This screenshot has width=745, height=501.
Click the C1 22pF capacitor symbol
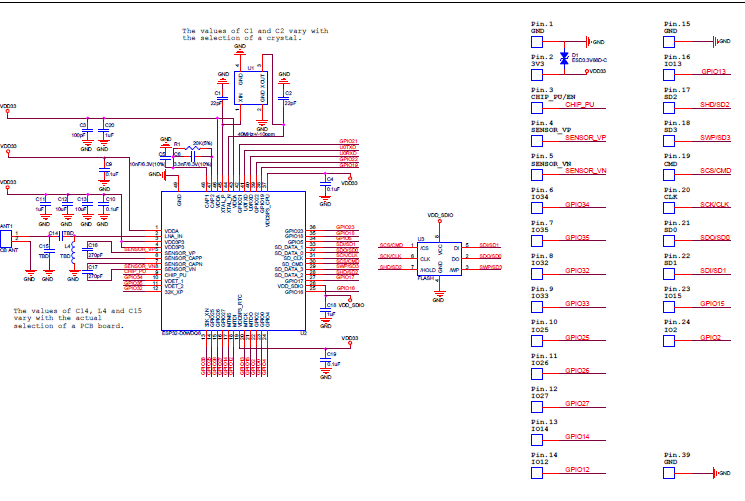coord(222,99)
